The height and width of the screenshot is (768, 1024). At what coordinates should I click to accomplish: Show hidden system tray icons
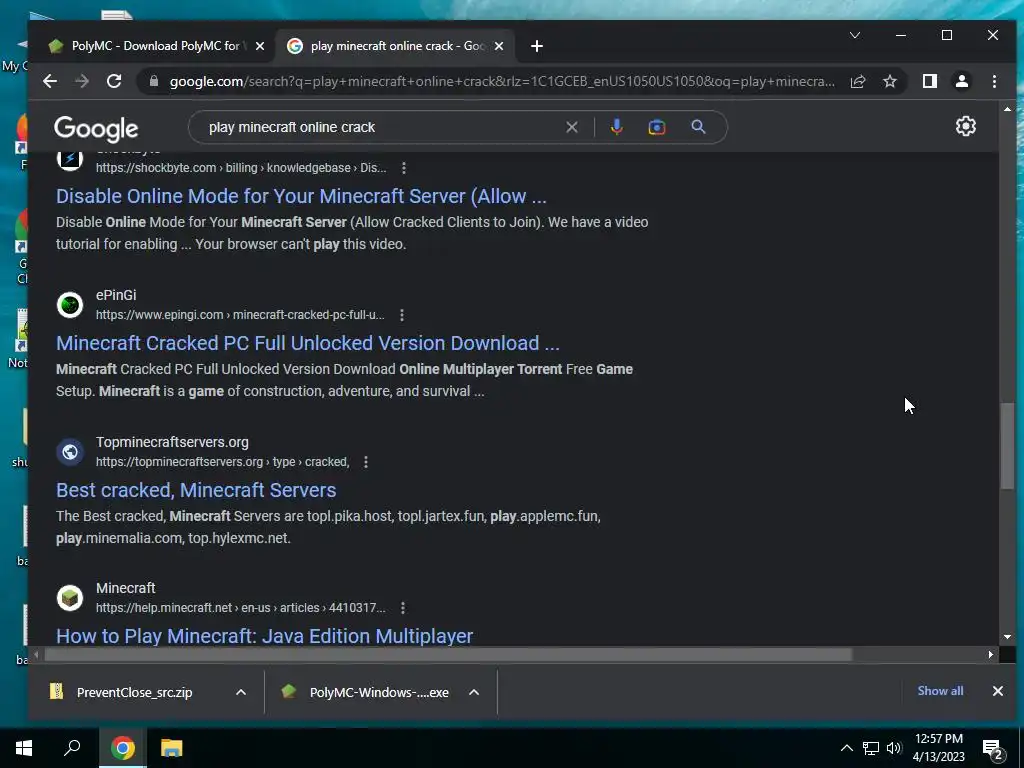tap(846, 748)
